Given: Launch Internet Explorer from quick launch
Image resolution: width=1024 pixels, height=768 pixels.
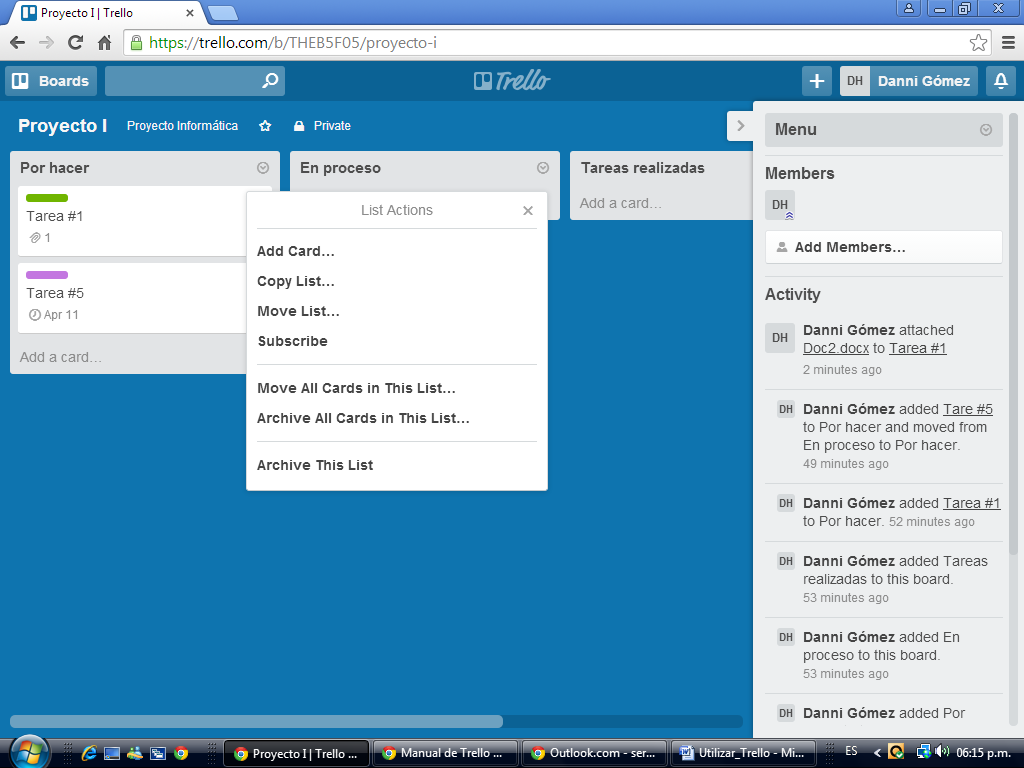Looking at the screenshot, I should (89, 753).
